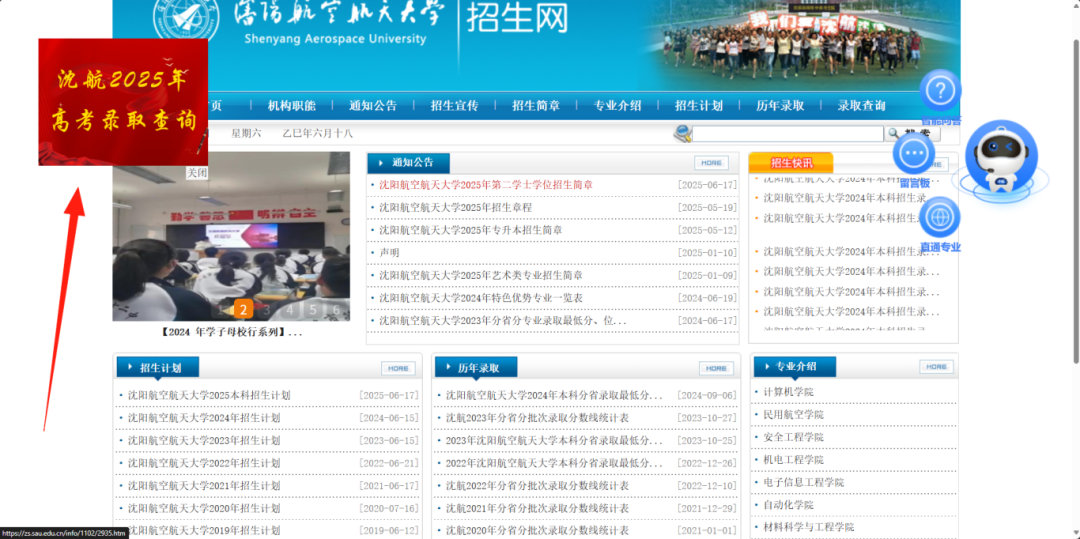Open 沈阳航空航天大学2025本科招生计划 link
This screenshot has height=539, width=1080.
209,395
